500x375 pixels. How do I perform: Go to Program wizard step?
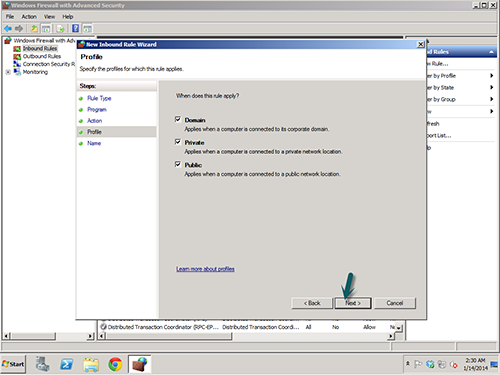(x=97, y=109)
